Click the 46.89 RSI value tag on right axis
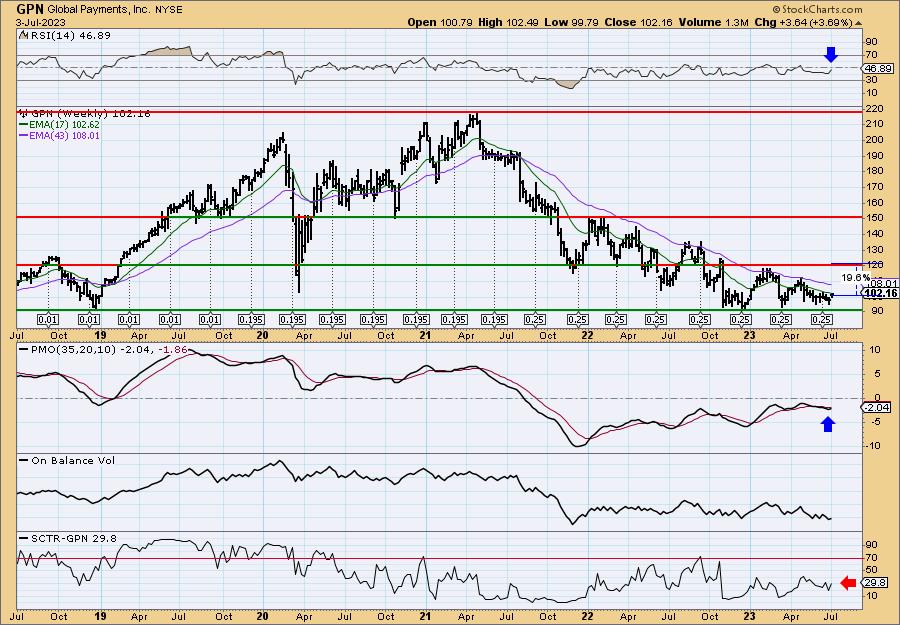900x625 pixels. (878, 68)
